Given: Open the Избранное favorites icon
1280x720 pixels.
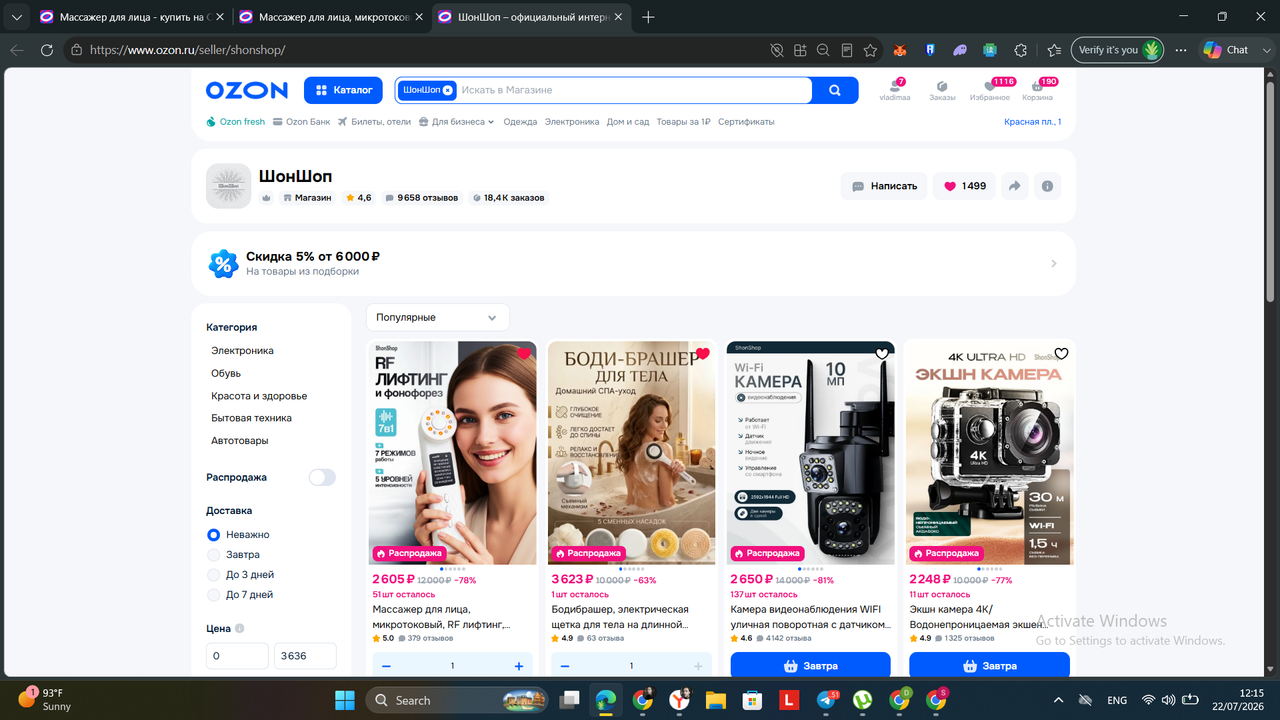Looking at the screenshot, I should (989, 90).
